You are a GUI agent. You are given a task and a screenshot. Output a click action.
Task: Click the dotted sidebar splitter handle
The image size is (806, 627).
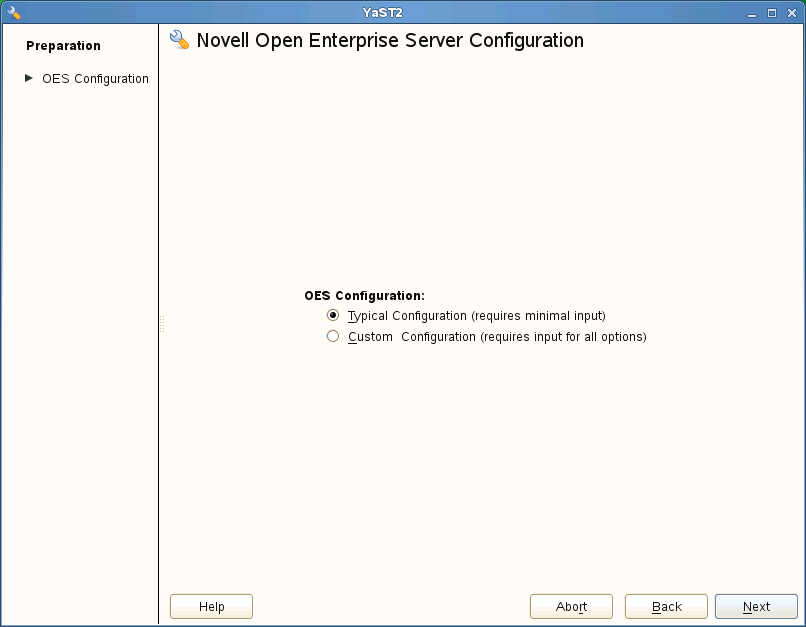[160, 325]
